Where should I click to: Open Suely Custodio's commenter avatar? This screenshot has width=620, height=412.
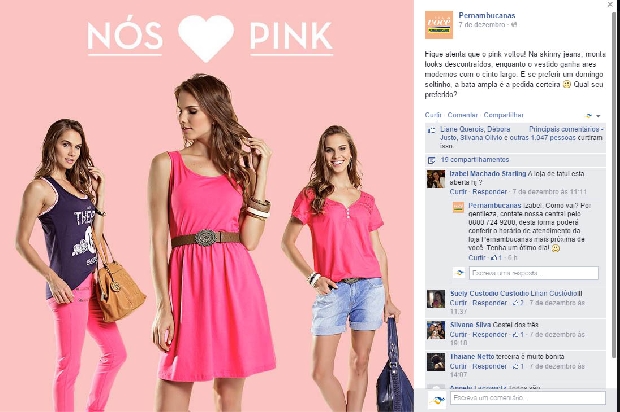point(436,299)
